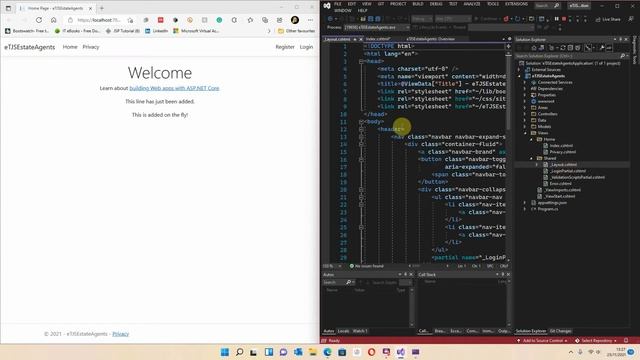Viewport: 640px width, 360px height.
Task: Click the browser address bar
Action: (101, 20)
